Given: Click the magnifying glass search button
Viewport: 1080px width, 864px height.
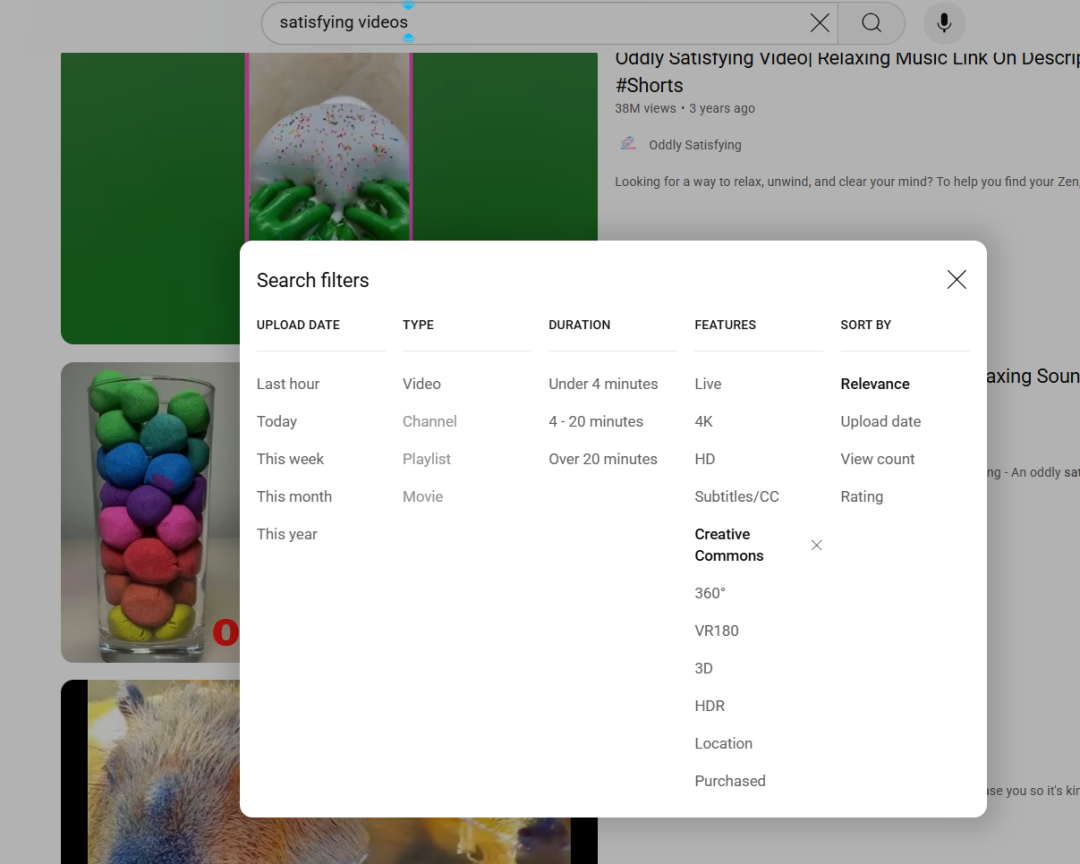Looking at the screenshot, I should coord(871,23).
